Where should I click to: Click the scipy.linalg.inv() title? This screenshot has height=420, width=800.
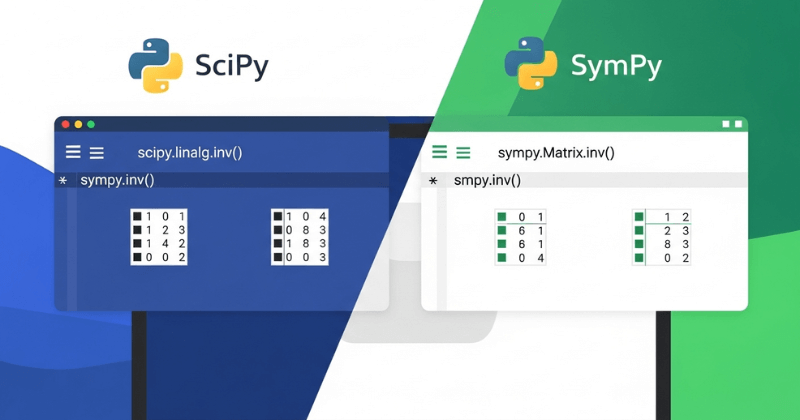tap(190, 153)
